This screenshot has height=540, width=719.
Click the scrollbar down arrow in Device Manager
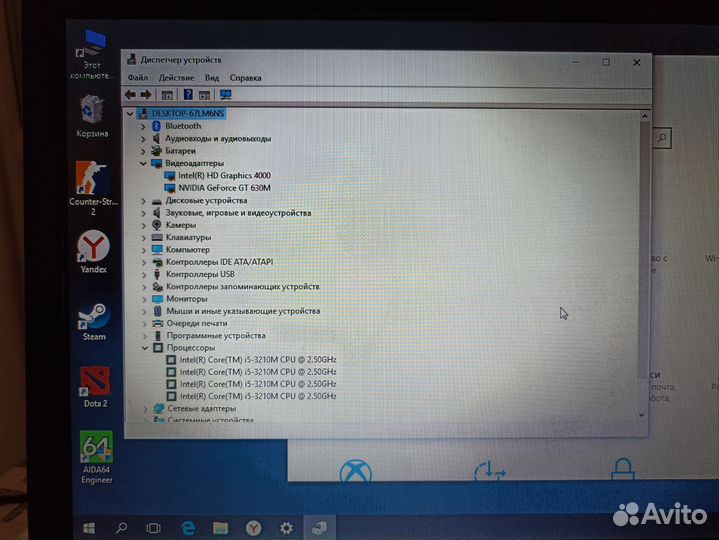(x=642, y=415)
